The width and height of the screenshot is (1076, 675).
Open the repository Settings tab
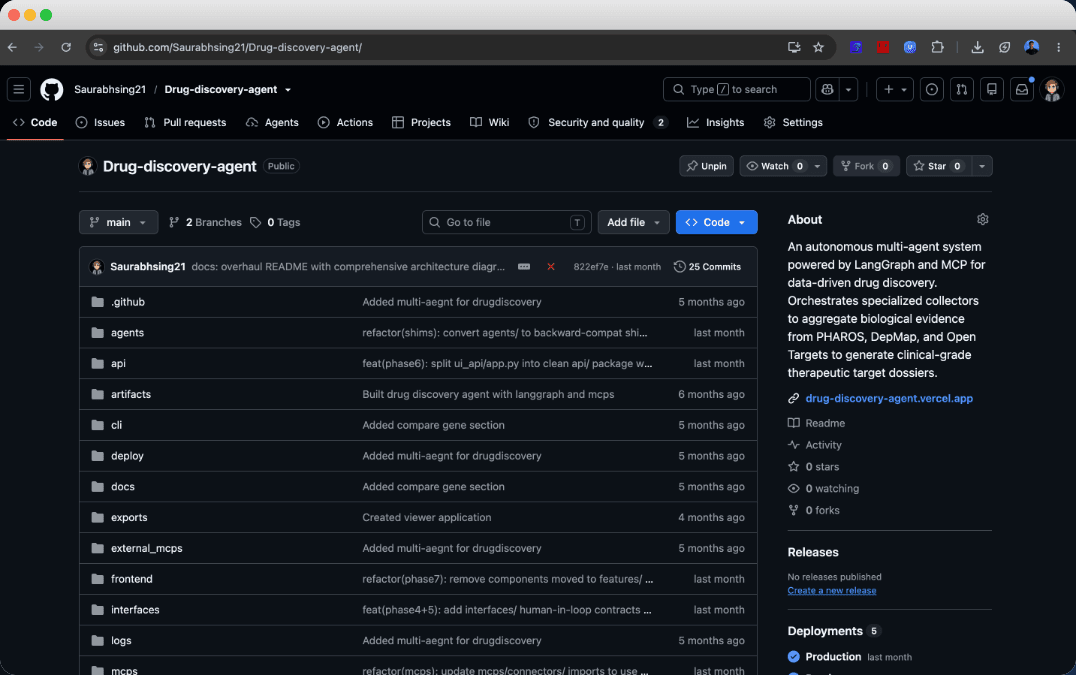point(793,122)
